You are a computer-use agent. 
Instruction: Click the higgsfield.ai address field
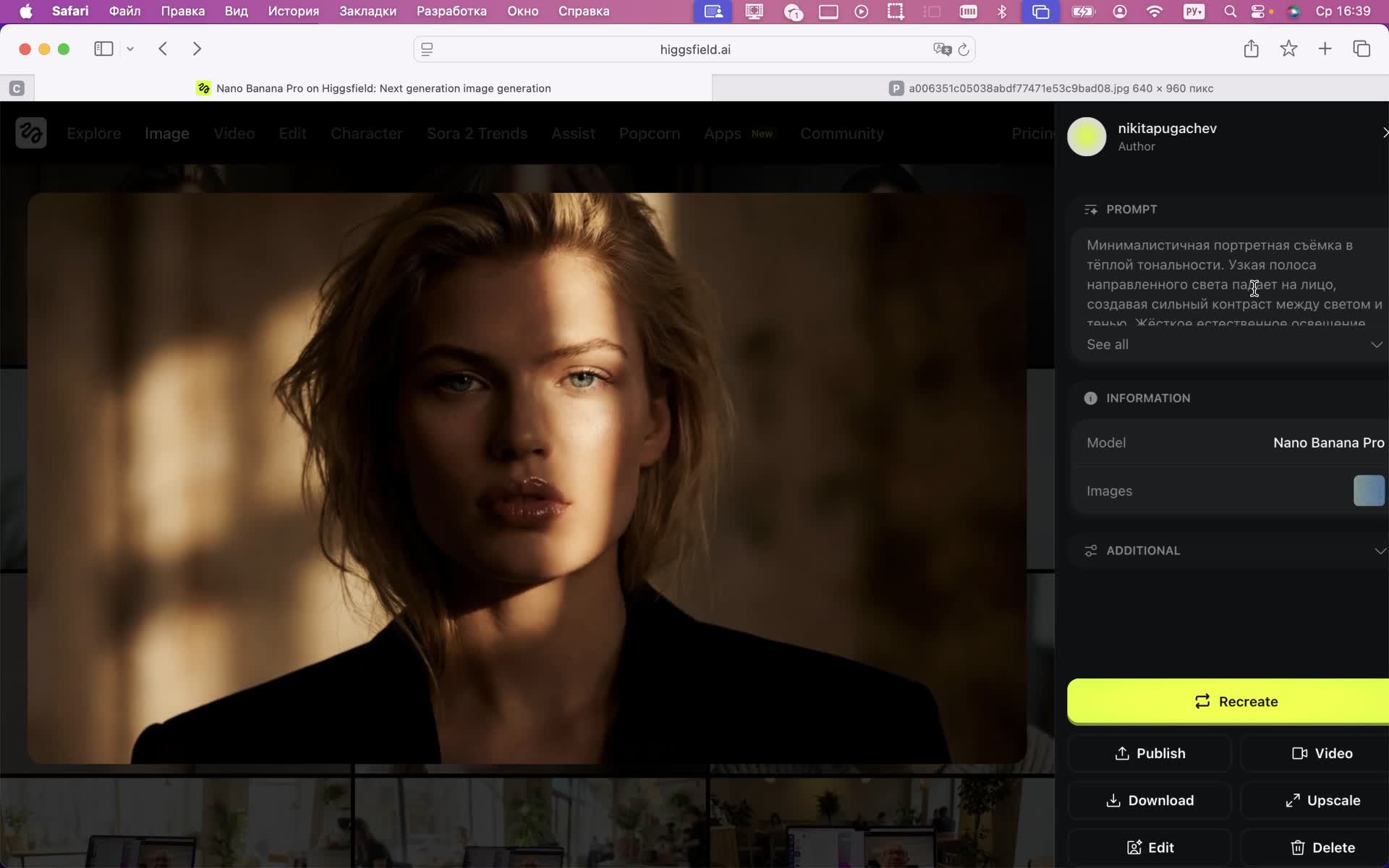(694, 50)
